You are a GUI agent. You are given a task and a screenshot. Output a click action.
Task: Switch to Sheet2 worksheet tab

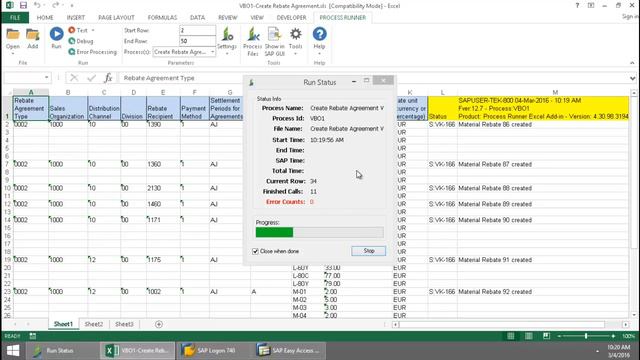(93, 324)
